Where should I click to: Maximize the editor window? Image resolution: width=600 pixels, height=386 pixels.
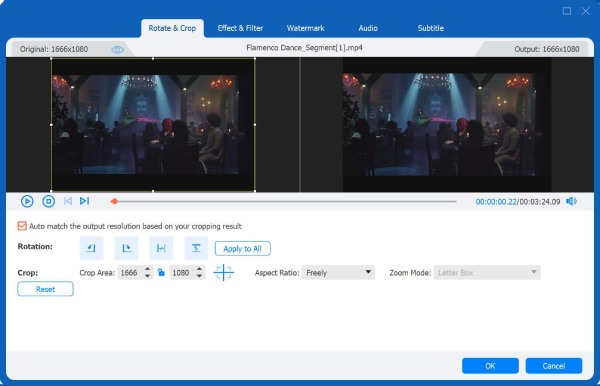(x=567, y=11)
